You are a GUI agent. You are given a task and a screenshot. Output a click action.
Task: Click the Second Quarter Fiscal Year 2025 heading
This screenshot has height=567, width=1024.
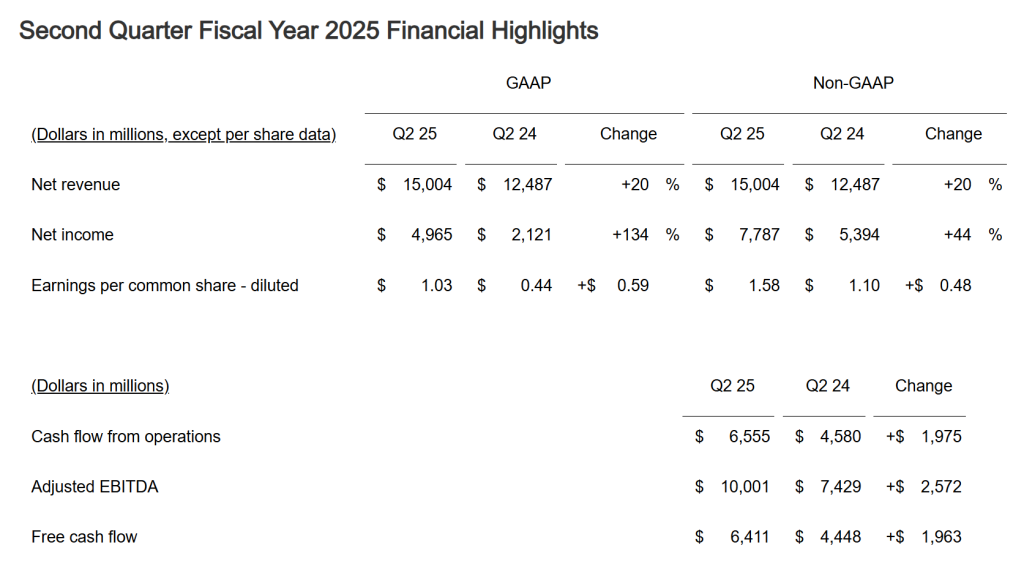[308, 31]
